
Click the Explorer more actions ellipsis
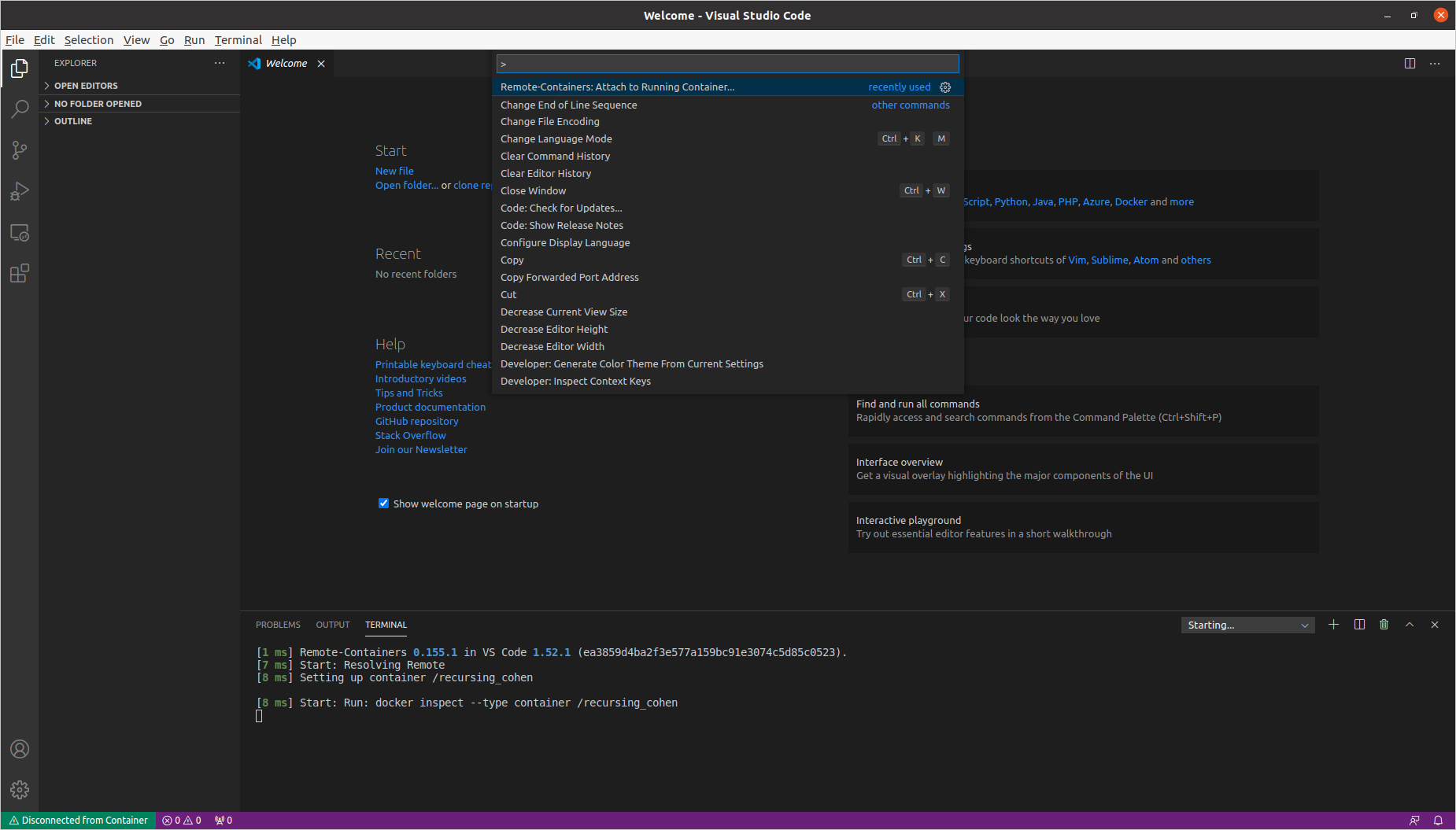click(x=220, y=63)
